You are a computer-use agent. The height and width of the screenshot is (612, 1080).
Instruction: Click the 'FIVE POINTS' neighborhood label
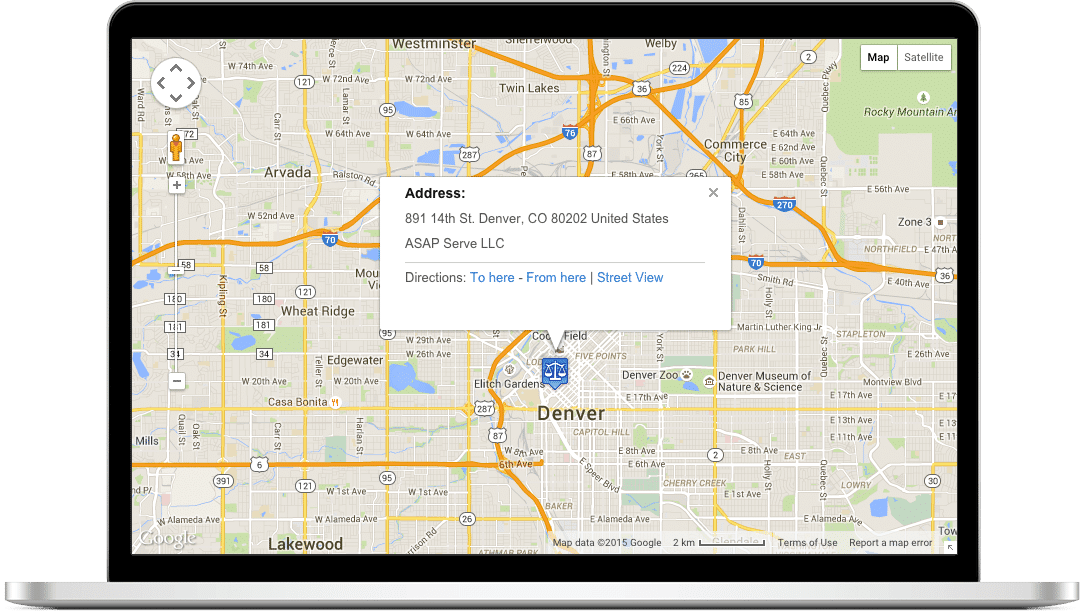pyautogui.click(x=601, y=356)
